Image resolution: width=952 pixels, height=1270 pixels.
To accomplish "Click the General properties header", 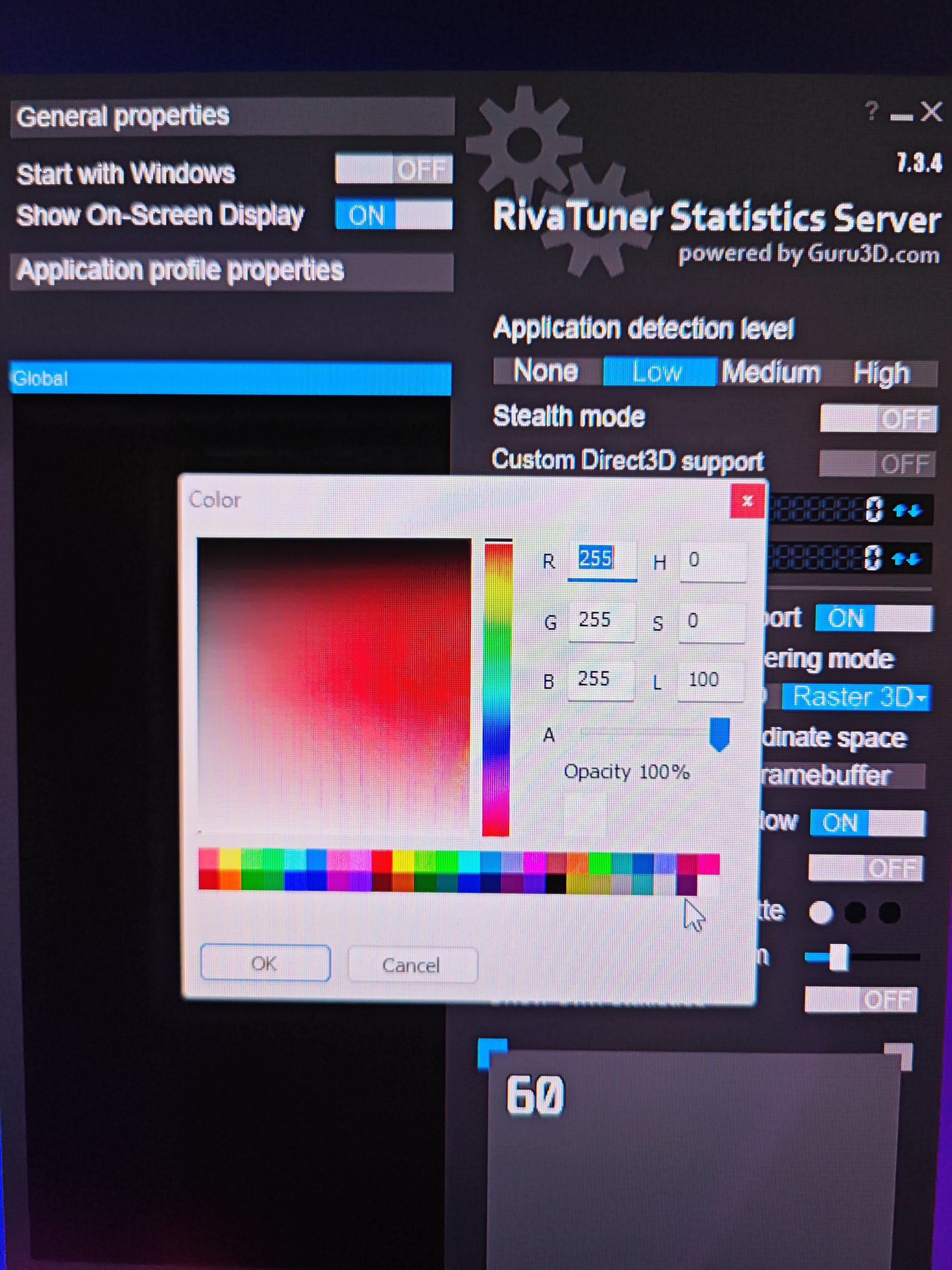I will (232, 117).
